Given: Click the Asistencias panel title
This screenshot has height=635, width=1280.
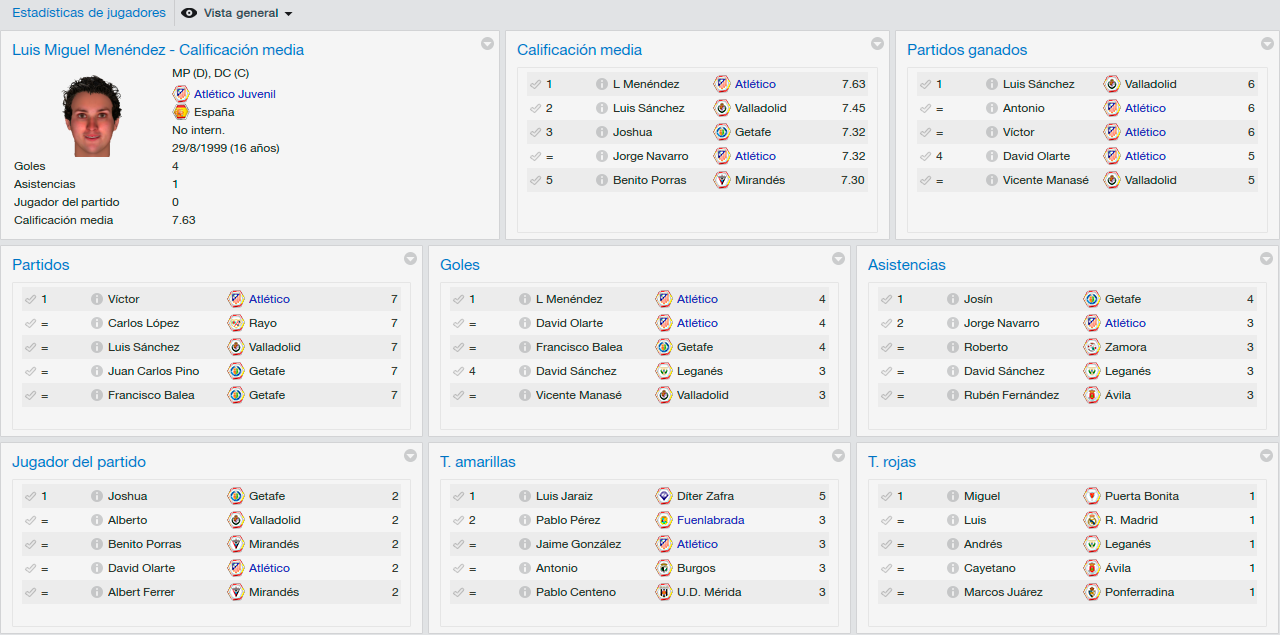Looking at the screenshot, I should pyautogui.click(x=907, y=265).
